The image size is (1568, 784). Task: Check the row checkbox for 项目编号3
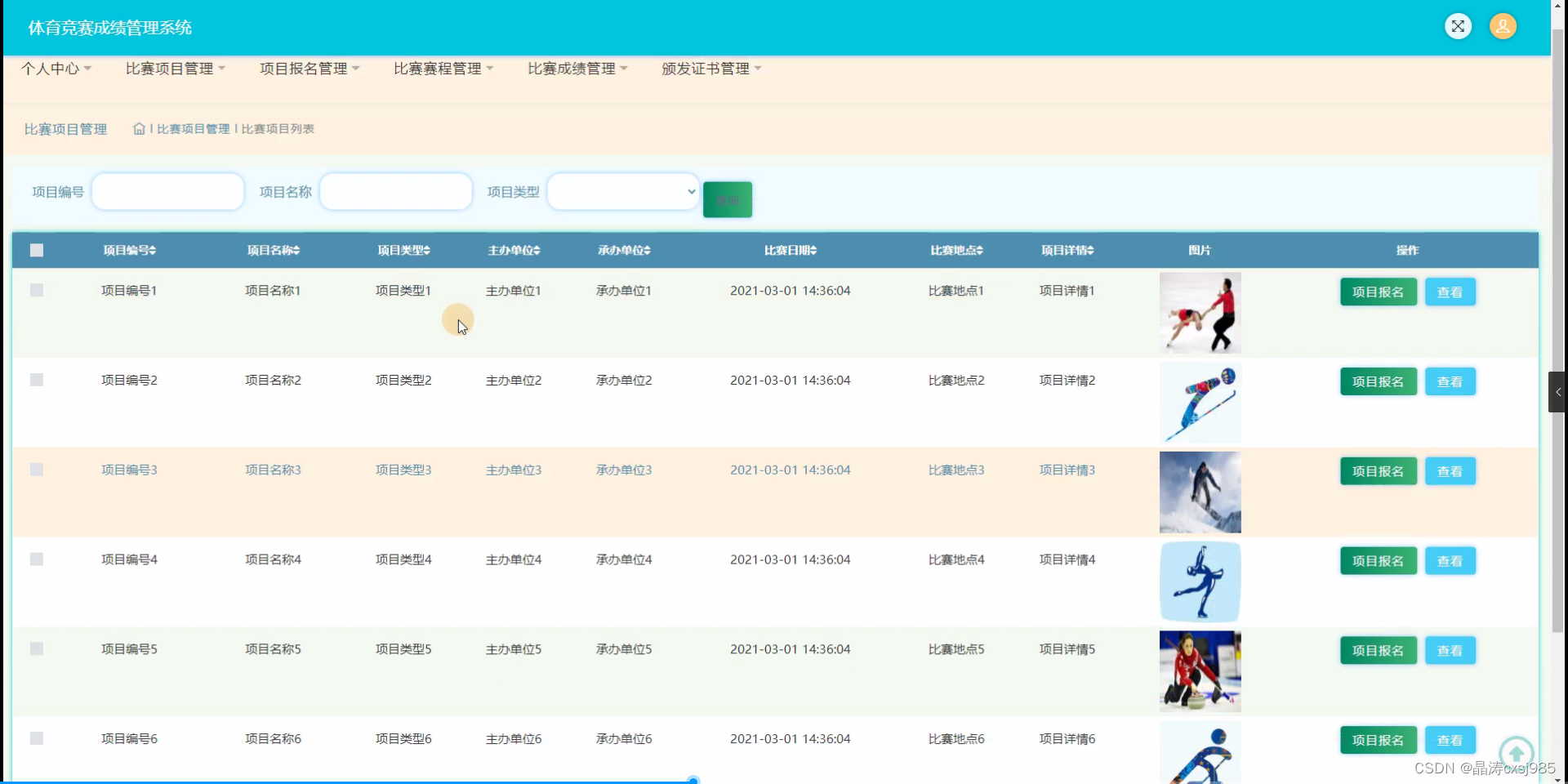[x=37, y=470]
